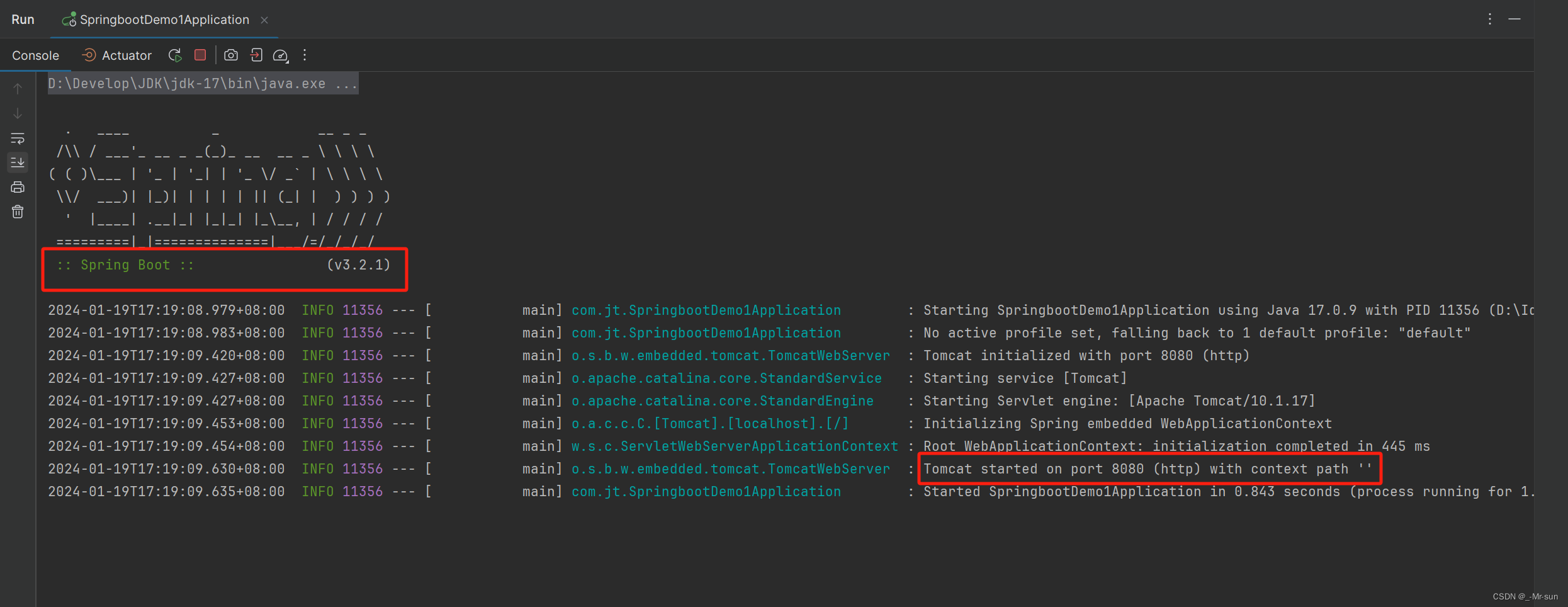The width and height of the screenshot is (1568, 607).
Task: Select the SpringbootDemo1Application run tab
Action: coord(164,20)
